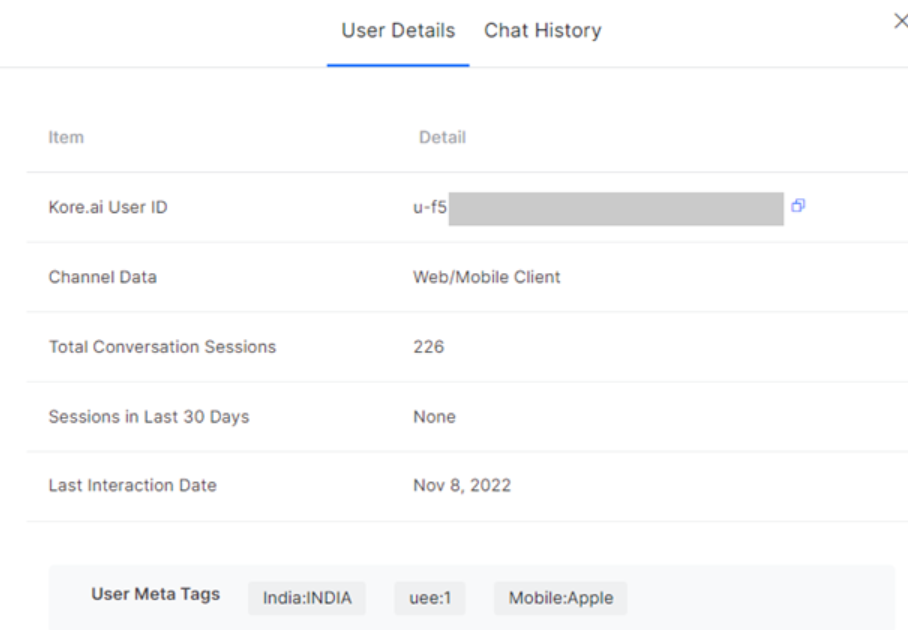Click the Item column header

tap(66, 137)
